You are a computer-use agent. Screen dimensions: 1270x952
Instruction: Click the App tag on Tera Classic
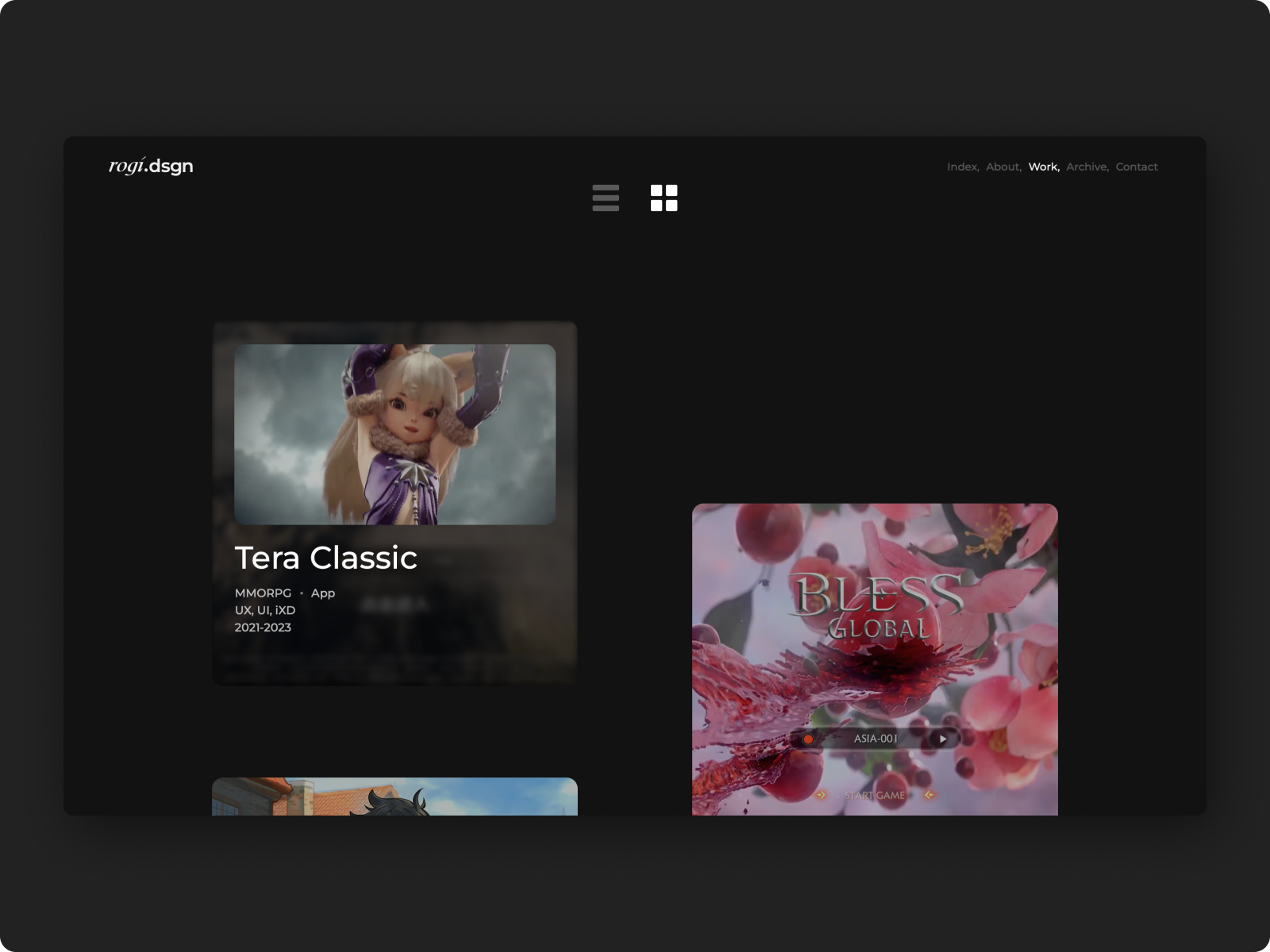(x=323, y=593)
